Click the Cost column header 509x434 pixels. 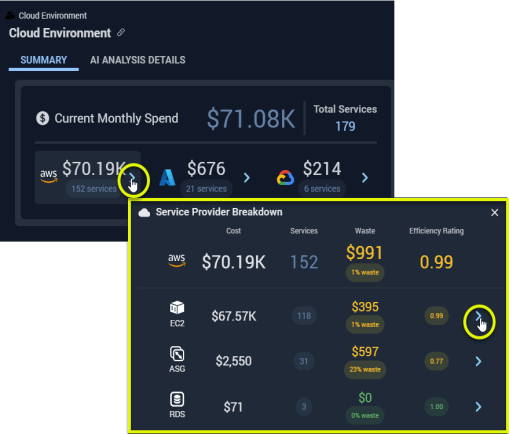(x=233, y=231)
